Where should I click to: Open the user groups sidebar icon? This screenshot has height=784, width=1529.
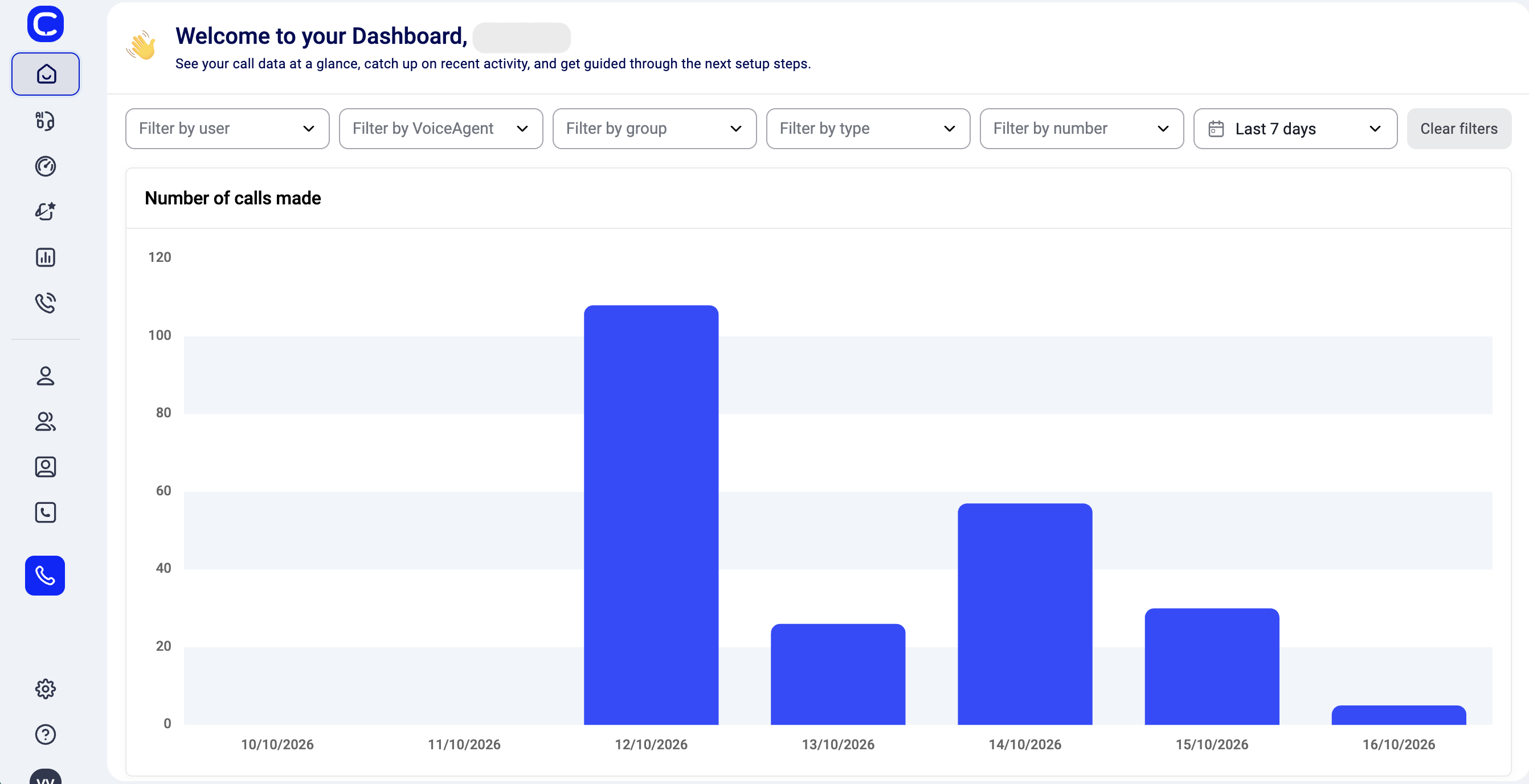[46, 422]
